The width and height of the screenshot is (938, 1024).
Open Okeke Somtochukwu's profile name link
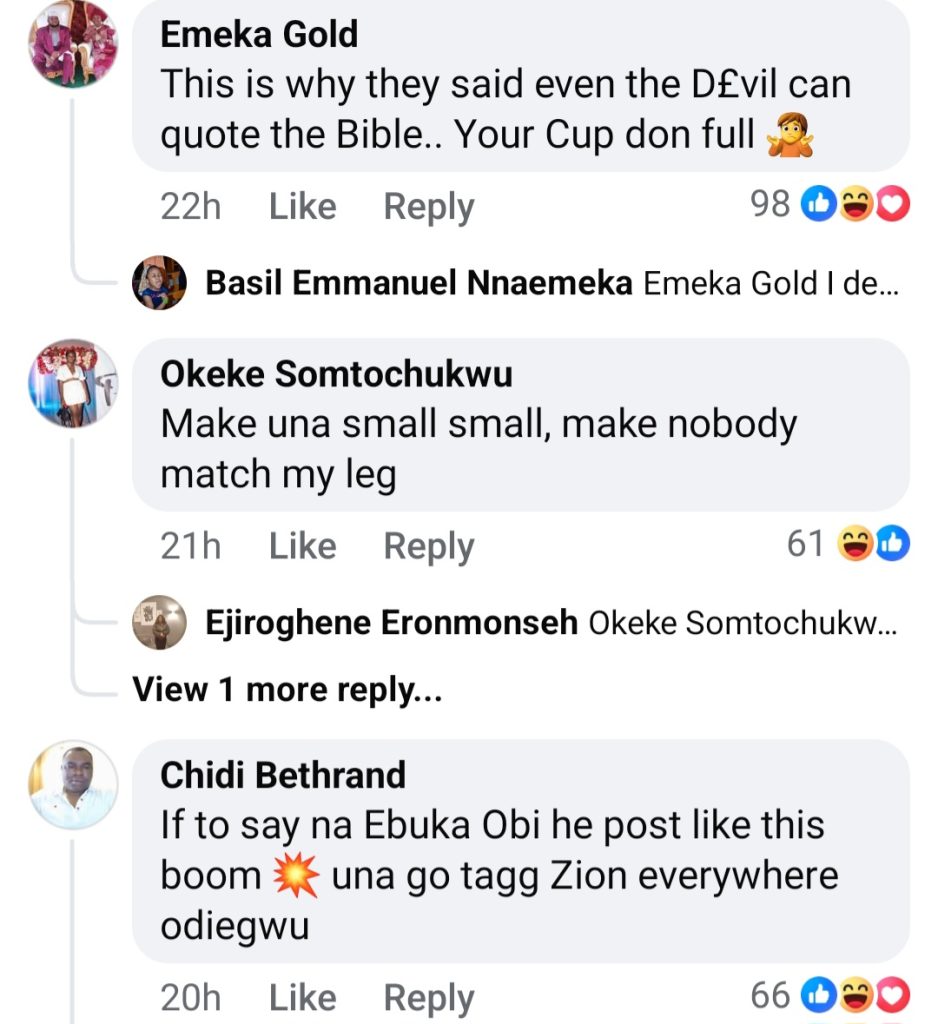[x=336, y=374]
